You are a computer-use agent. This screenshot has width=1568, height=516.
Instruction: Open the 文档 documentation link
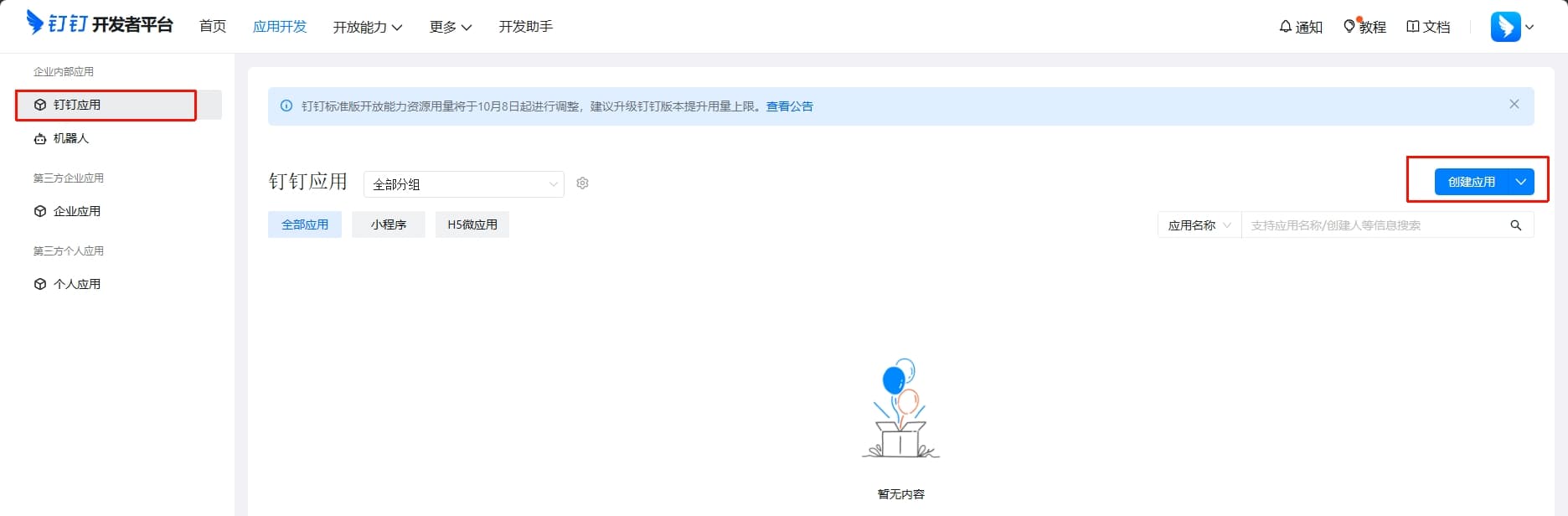coord(1428,27)
